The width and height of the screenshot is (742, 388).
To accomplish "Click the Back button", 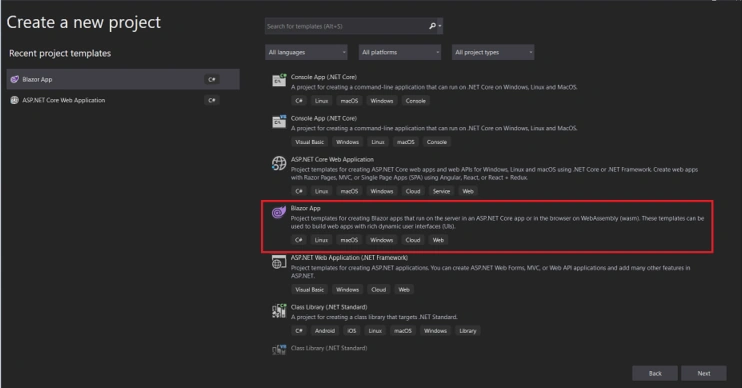I will click(x=655, y=373).
